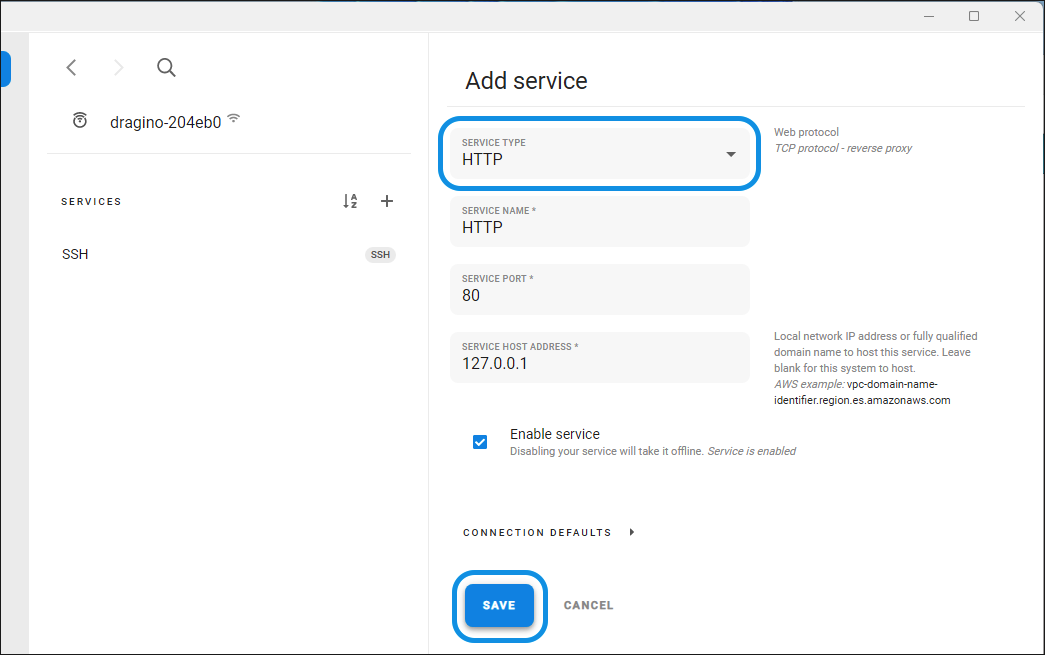Close the application window
1045x655 pixels.
[x=1020, y=16]
